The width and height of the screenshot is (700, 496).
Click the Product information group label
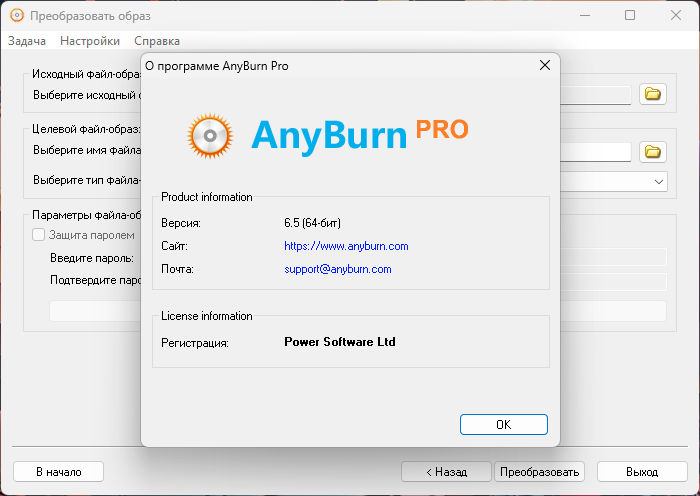point(207,197)
